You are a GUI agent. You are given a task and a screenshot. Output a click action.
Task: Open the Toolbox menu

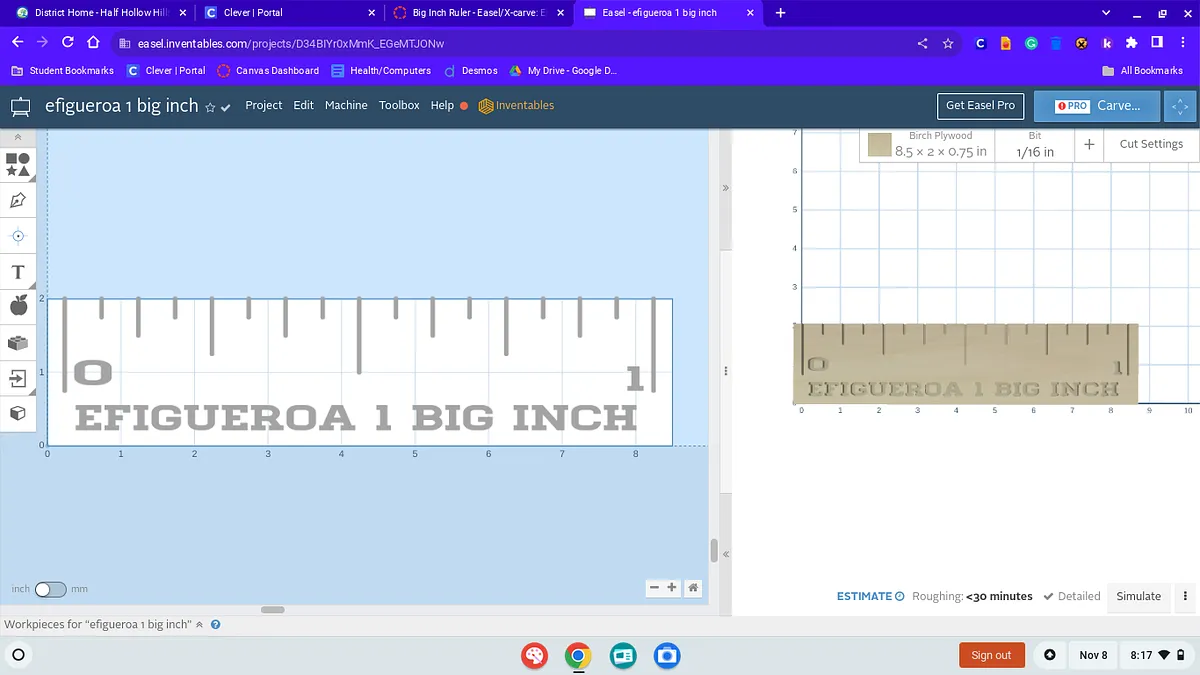click(399, 105)
